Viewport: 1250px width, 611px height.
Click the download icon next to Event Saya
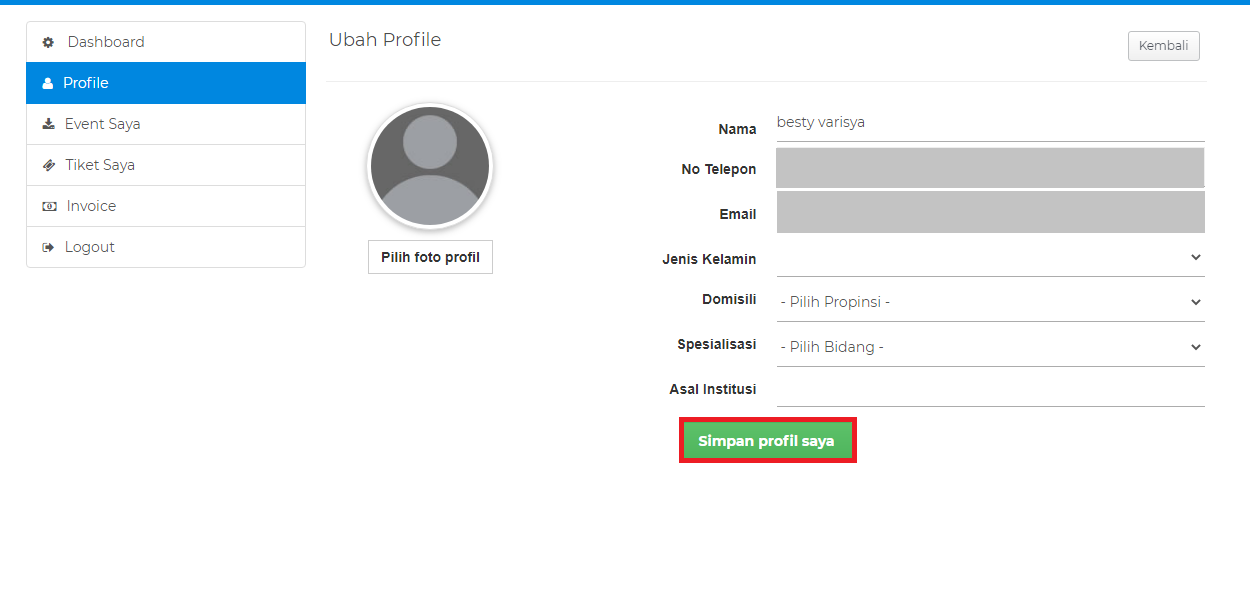pyautogui.click(x=48, y=125)
